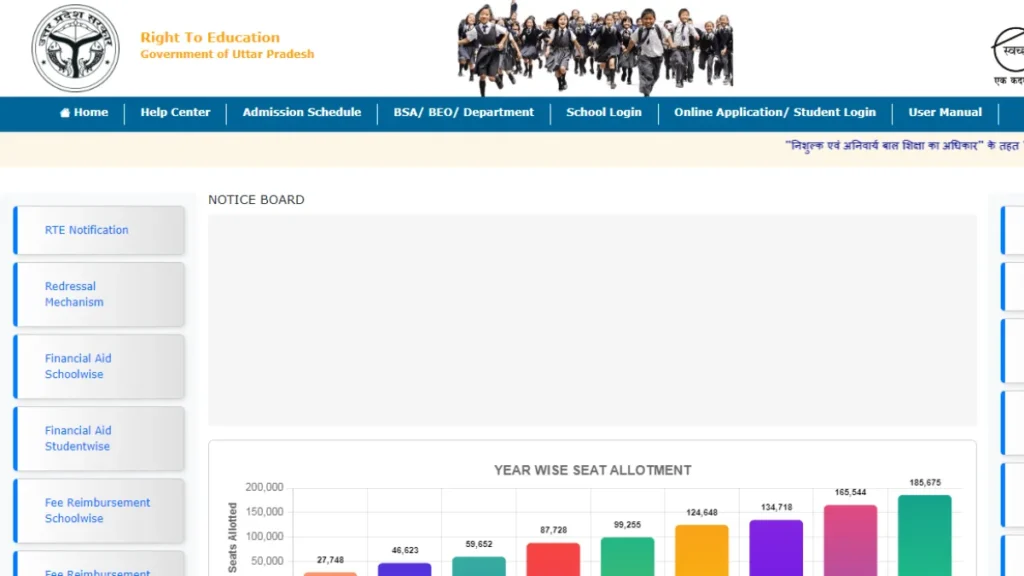The height and width of the screenshot is (576, 1024).
Task: View Financial Aid Studentwise
Action: (98, 438)
